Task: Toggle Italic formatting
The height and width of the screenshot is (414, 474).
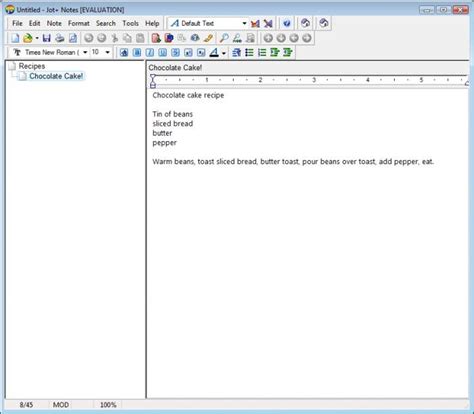Action: coord(150,52)
